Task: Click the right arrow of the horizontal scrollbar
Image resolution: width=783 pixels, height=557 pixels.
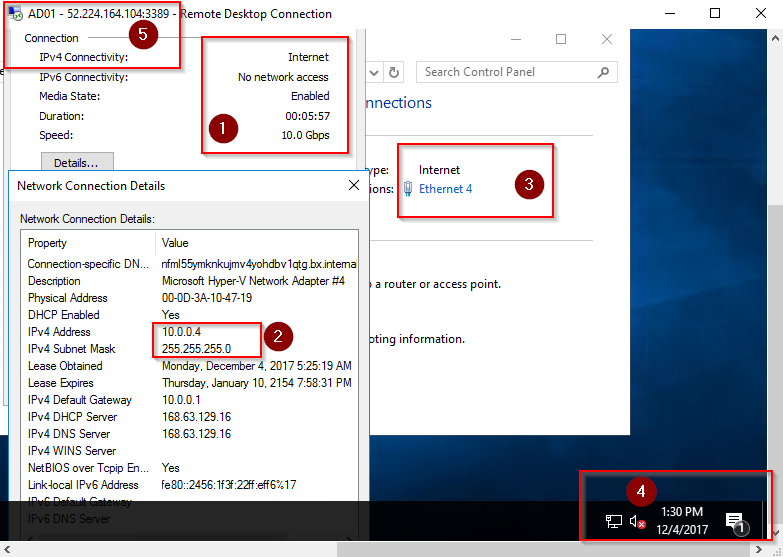Action: click(759, 549)
